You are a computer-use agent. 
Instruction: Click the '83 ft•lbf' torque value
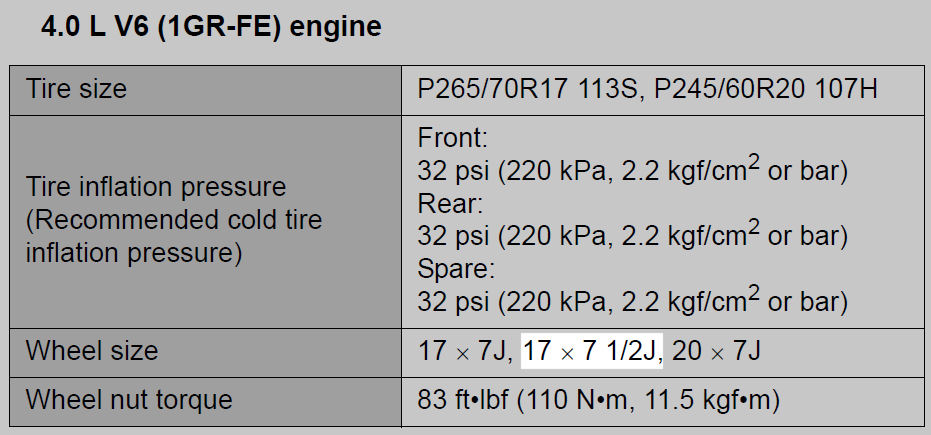point(463,401)
